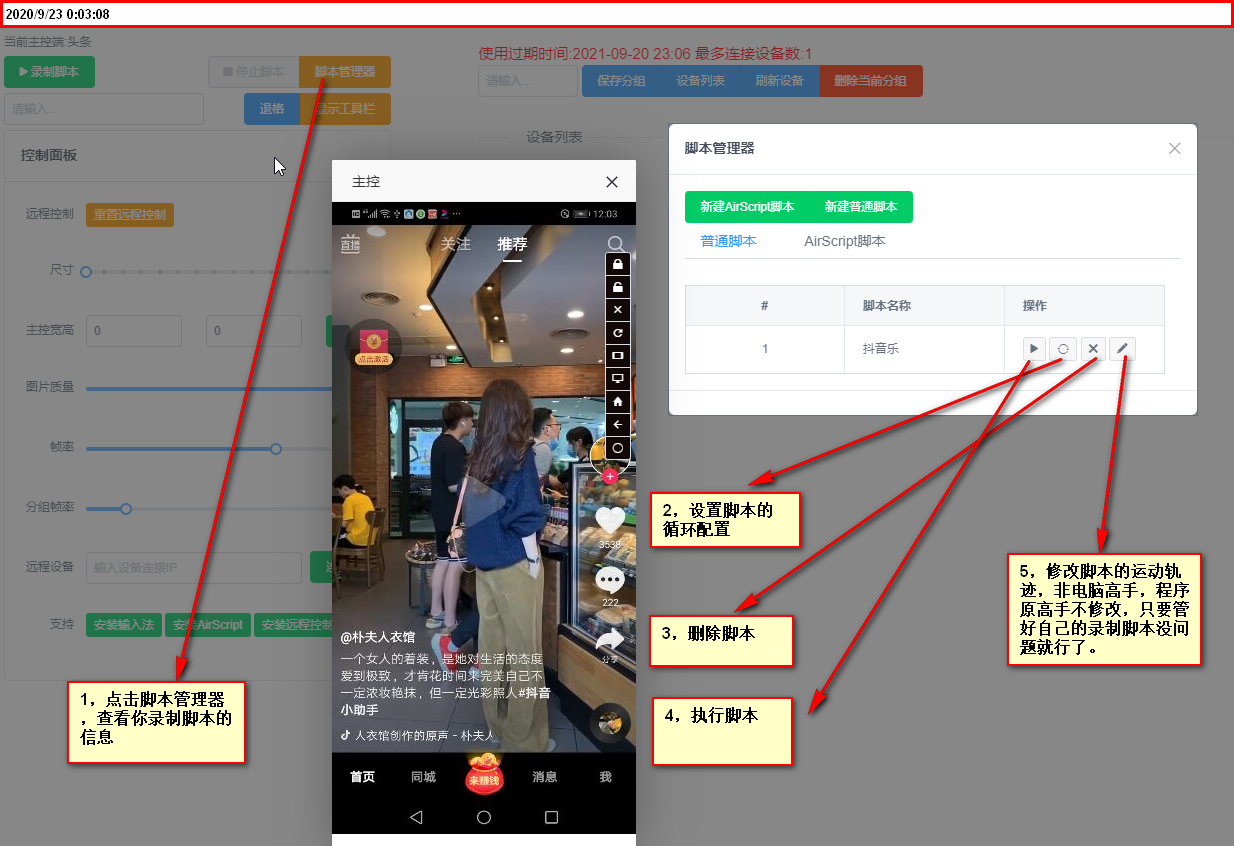Click the 删除当前分组 button
This screenshot has width=1234, height=846.
pyautogui.click(x=871, y=81)
